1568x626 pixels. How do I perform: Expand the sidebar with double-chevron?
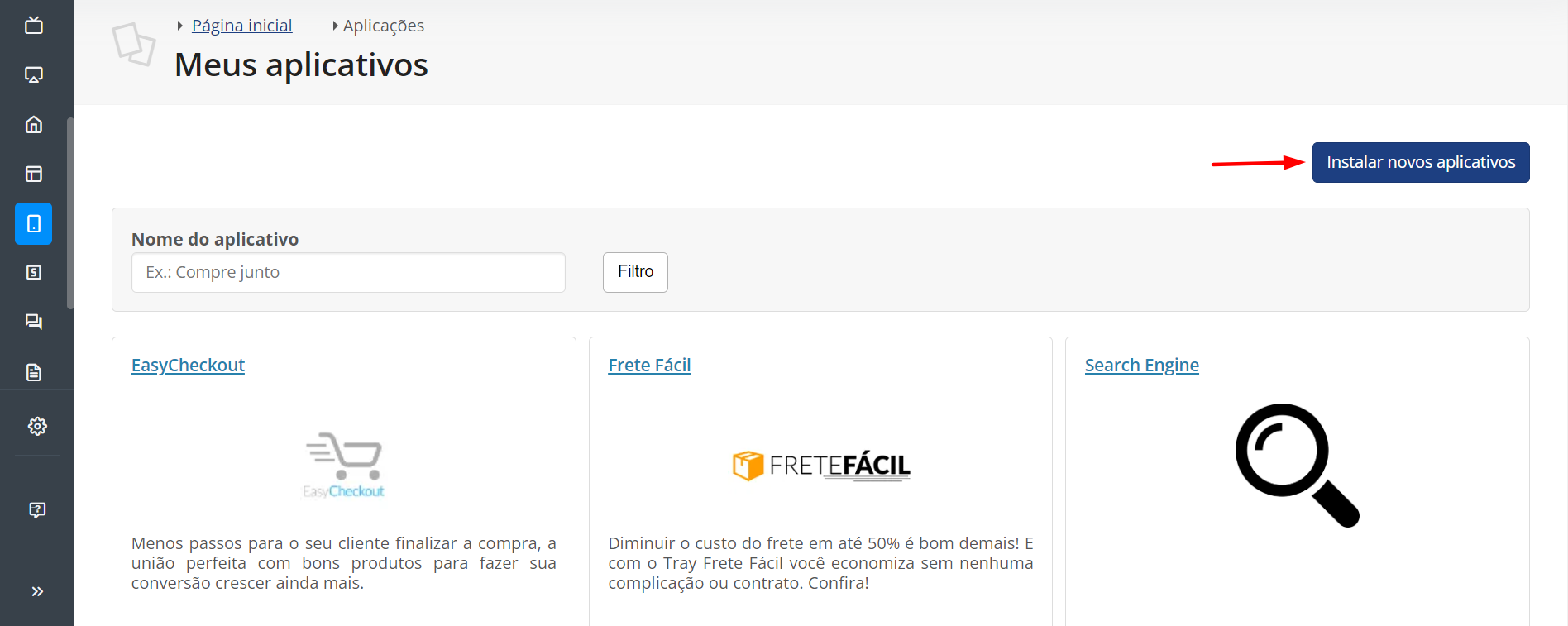tap(37, 591)
